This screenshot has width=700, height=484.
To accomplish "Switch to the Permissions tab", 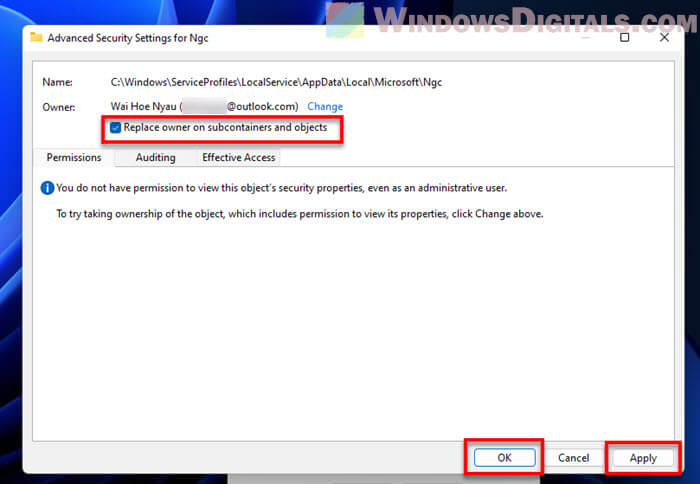I will coord(74,158).
